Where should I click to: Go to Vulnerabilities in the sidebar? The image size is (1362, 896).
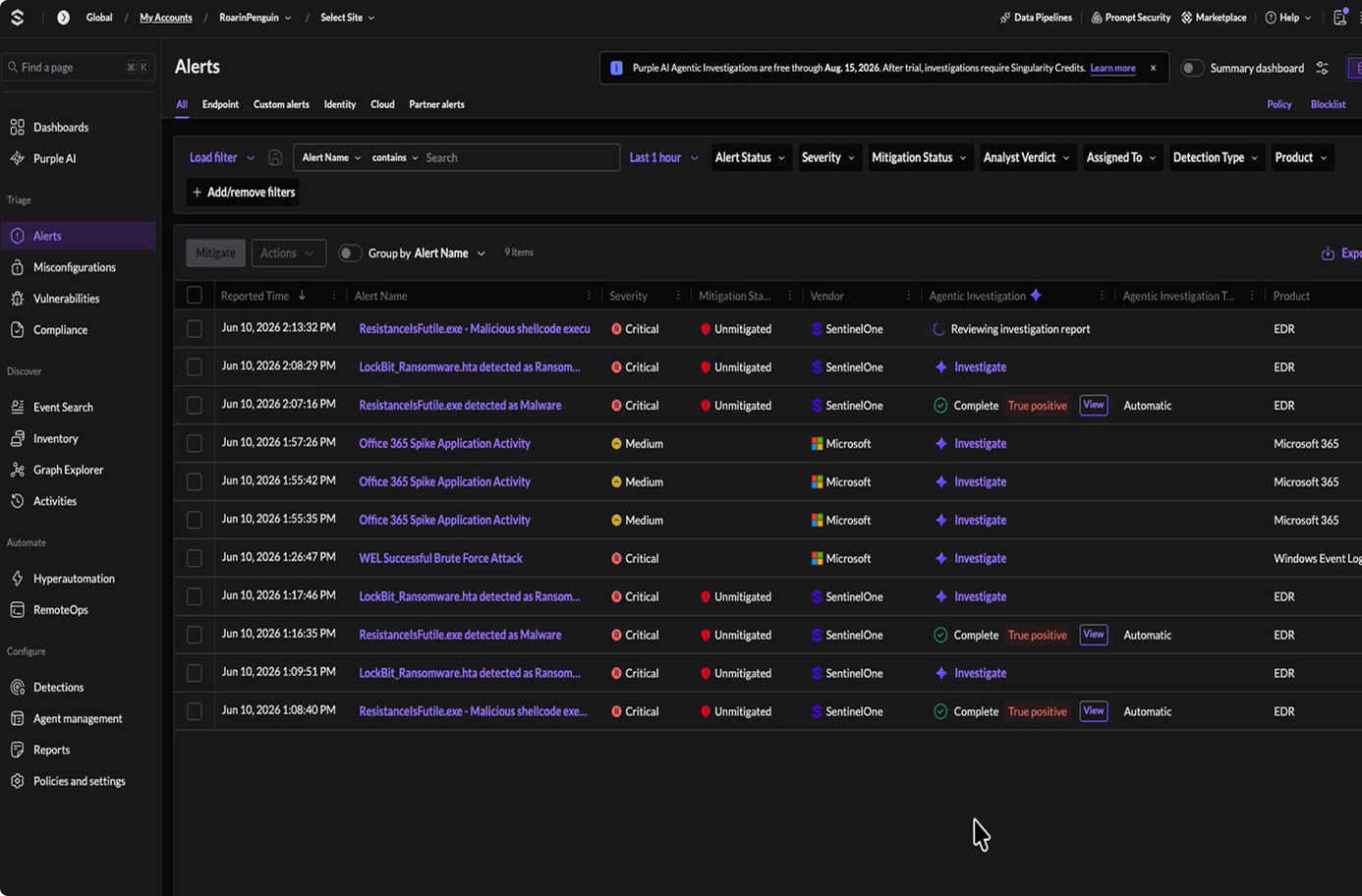pyautogui.click(x=66, y=299)
